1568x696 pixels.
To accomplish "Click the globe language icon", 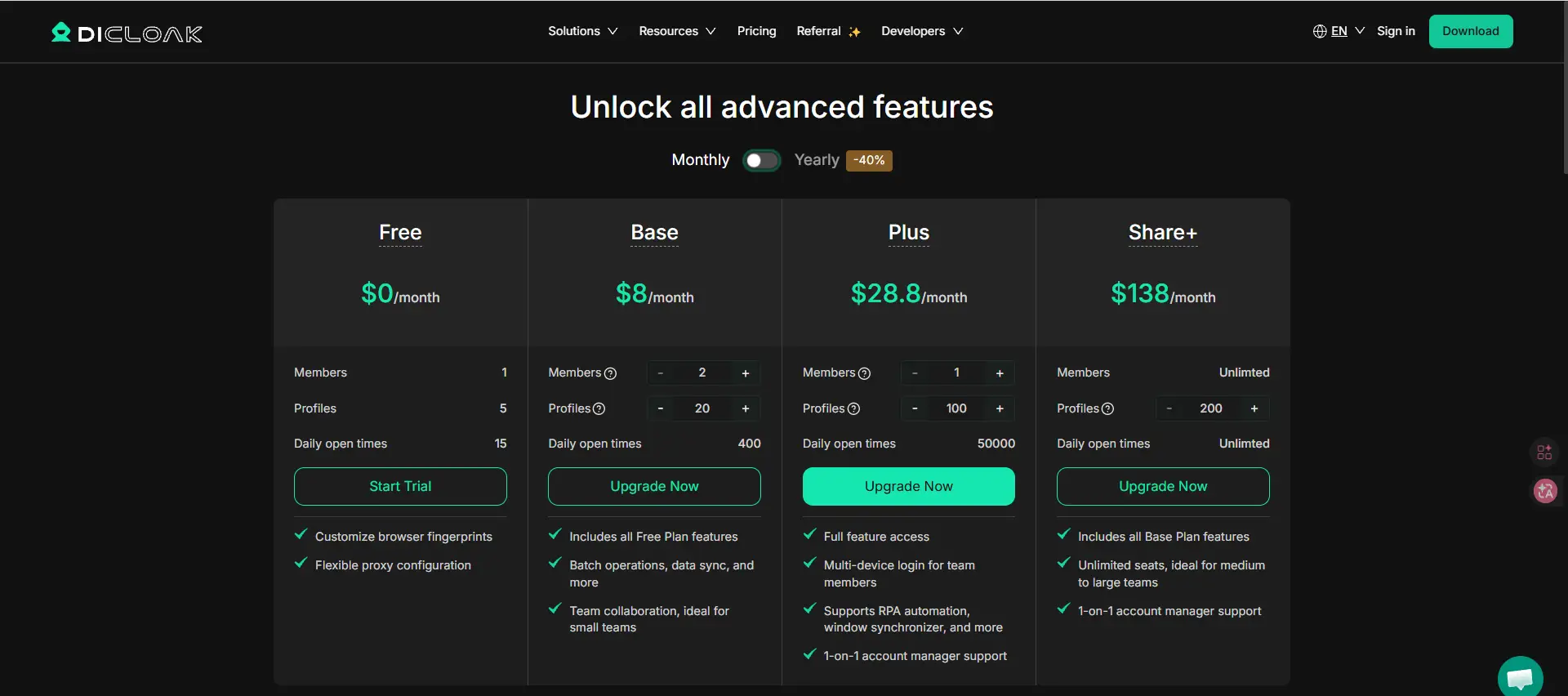I will coord(1319,31).
